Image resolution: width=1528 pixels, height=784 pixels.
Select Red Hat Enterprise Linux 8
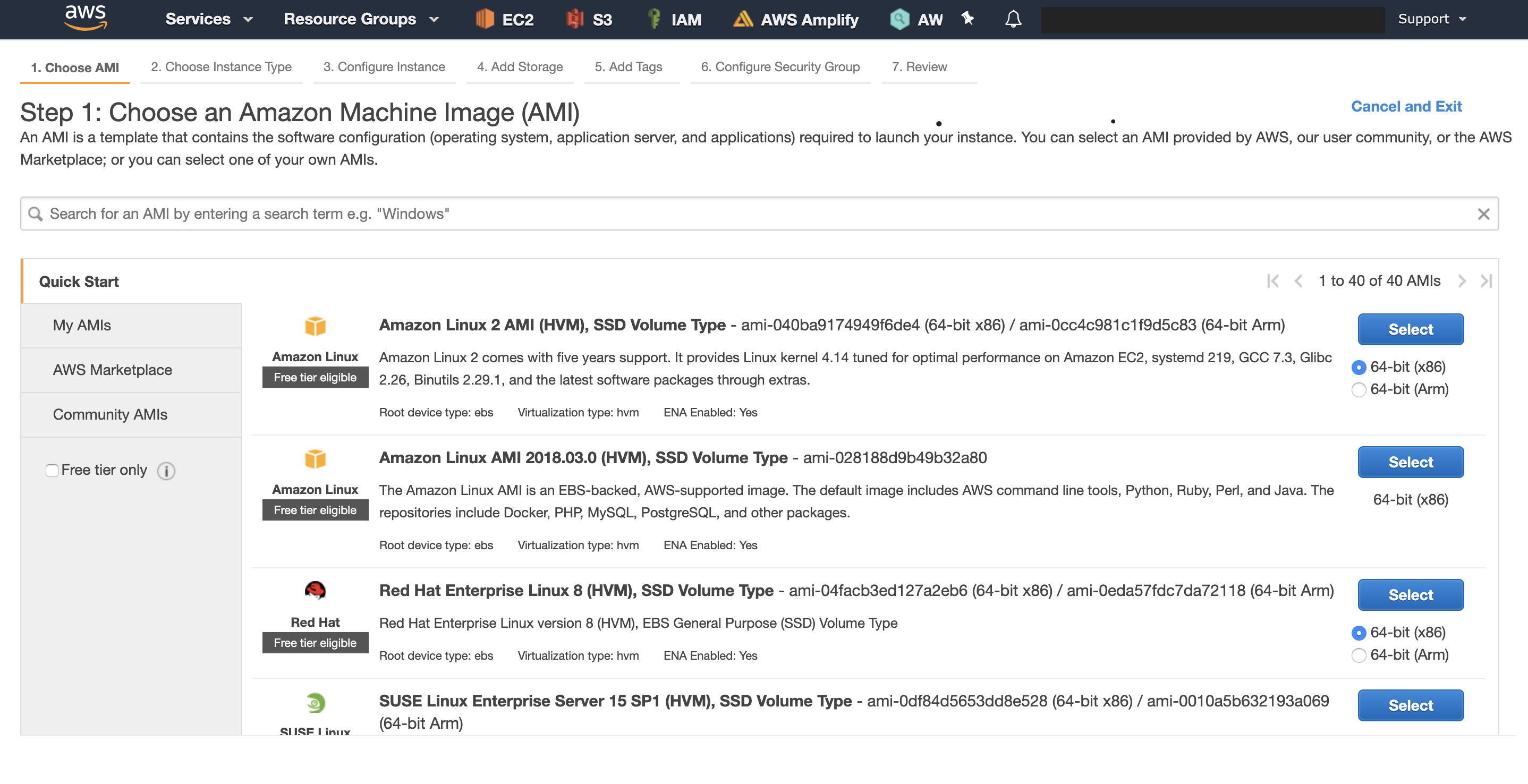(x=1411, y=595)
